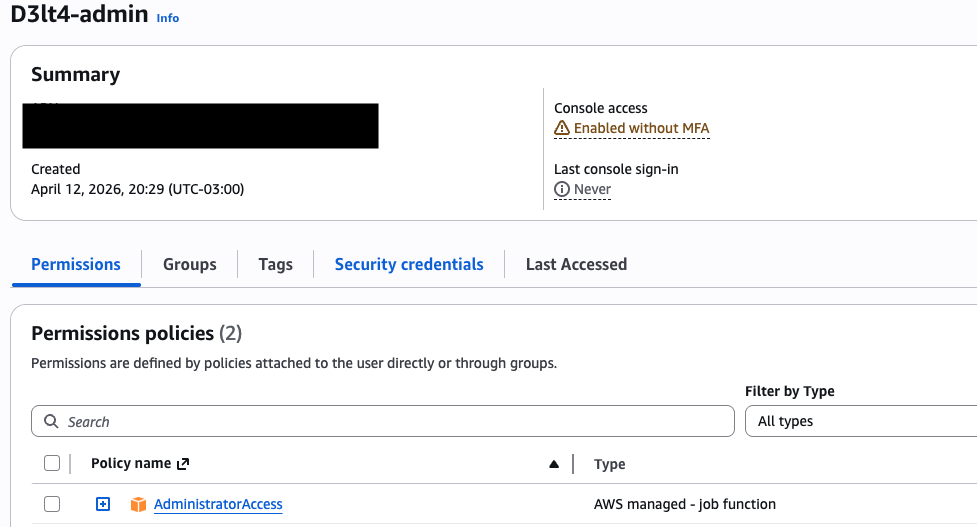Open the AdministratorAccess policy link
The height and width of the screenshot is (527, 977).
tap(218, 504)
